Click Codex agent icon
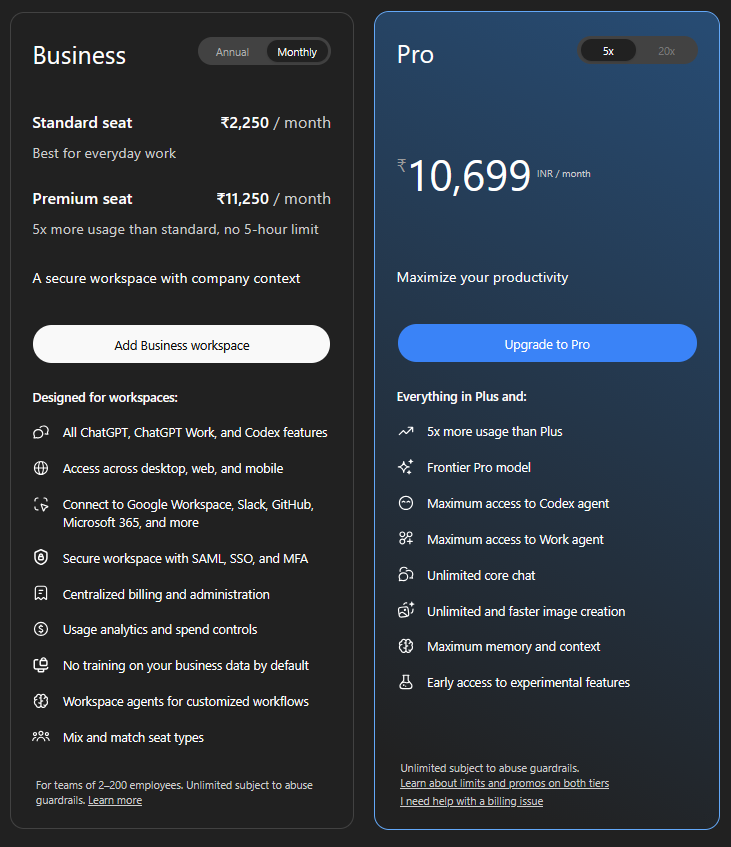This screenshot has height=847, width=731. pyautogui.click(x=406, y=503)
